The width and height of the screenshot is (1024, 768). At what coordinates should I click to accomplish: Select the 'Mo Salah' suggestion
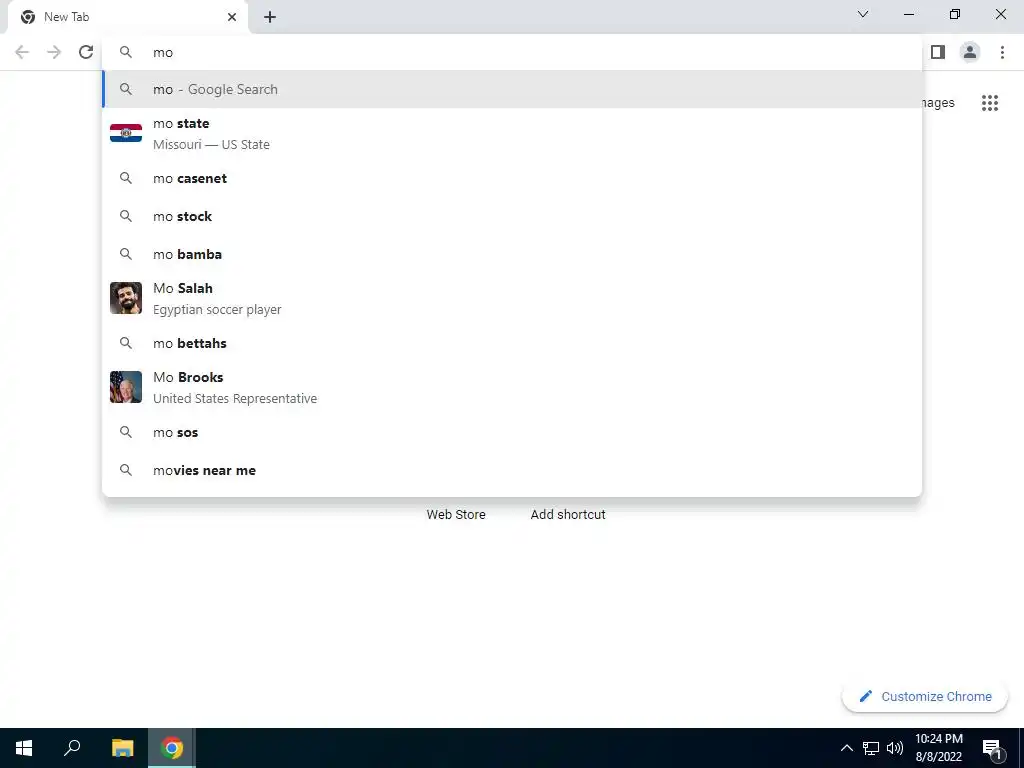512,298
